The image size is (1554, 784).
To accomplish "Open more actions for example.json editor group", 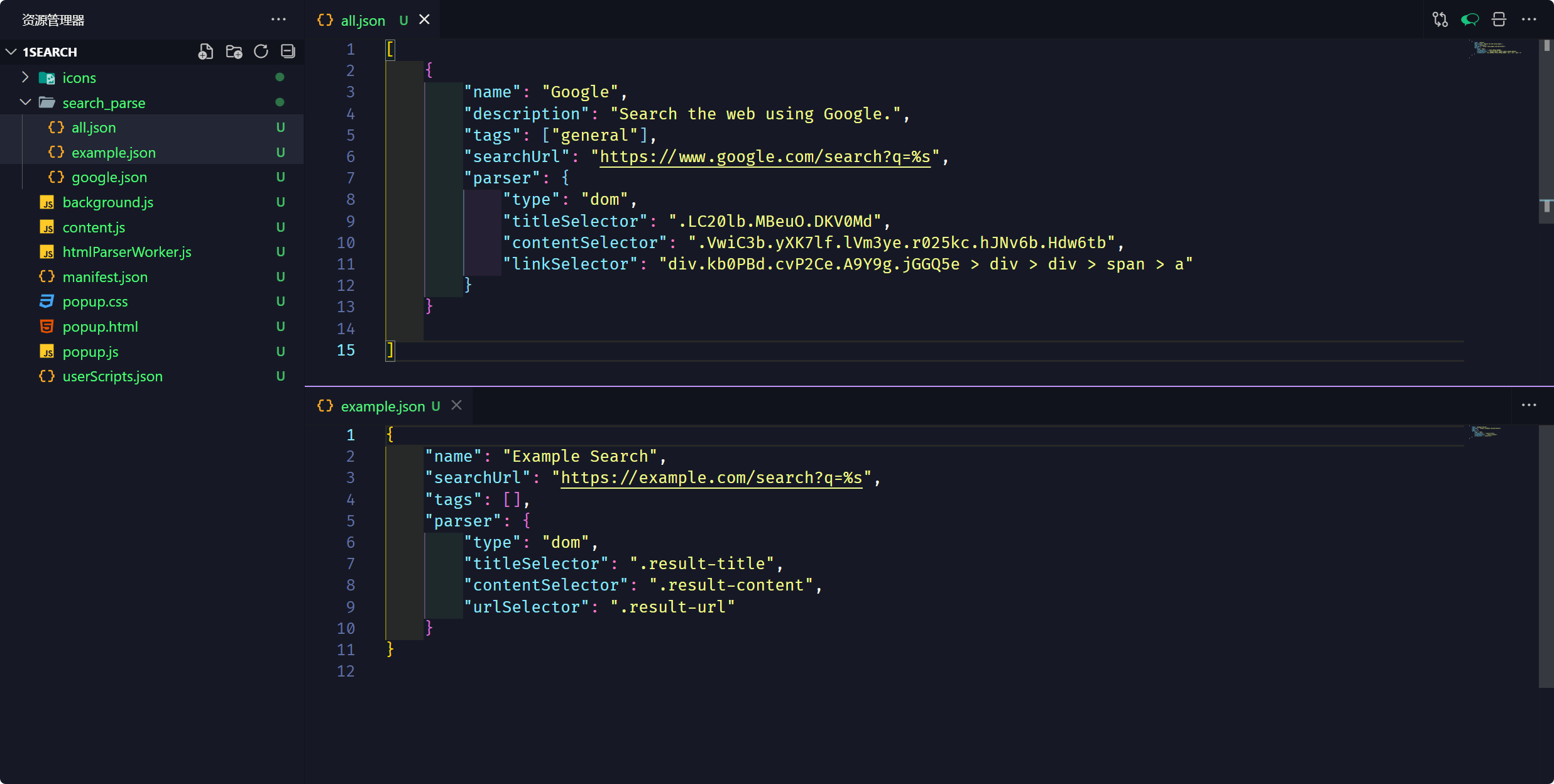I will 1529,405.
